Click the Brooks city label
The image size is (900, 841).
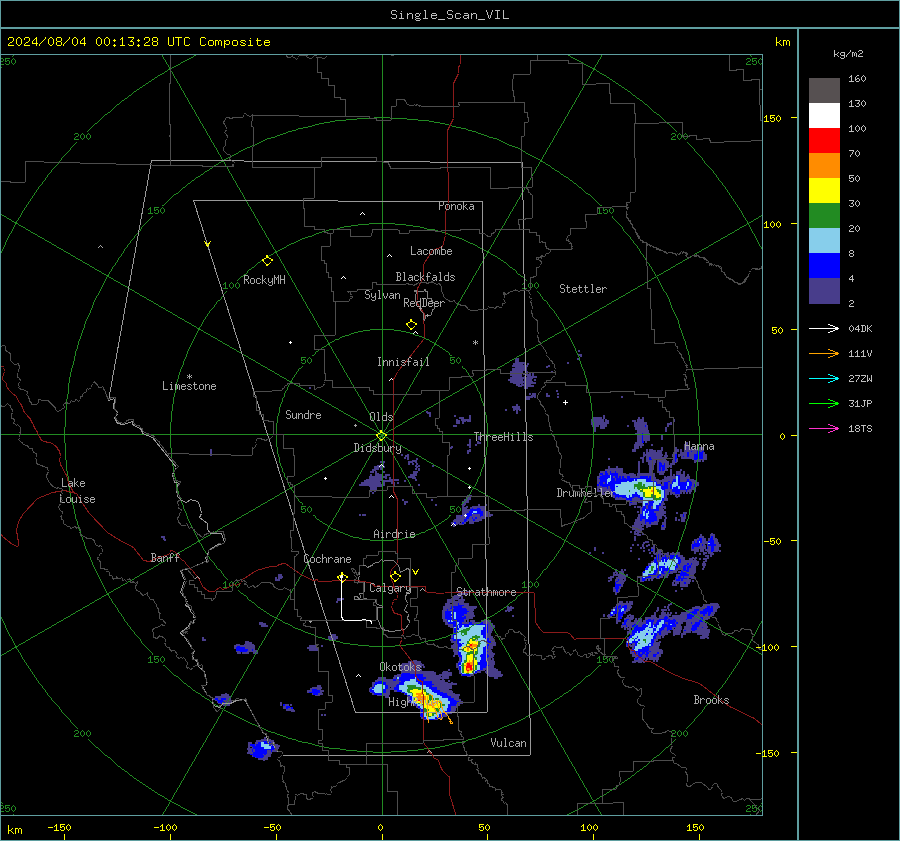(711, 700)
